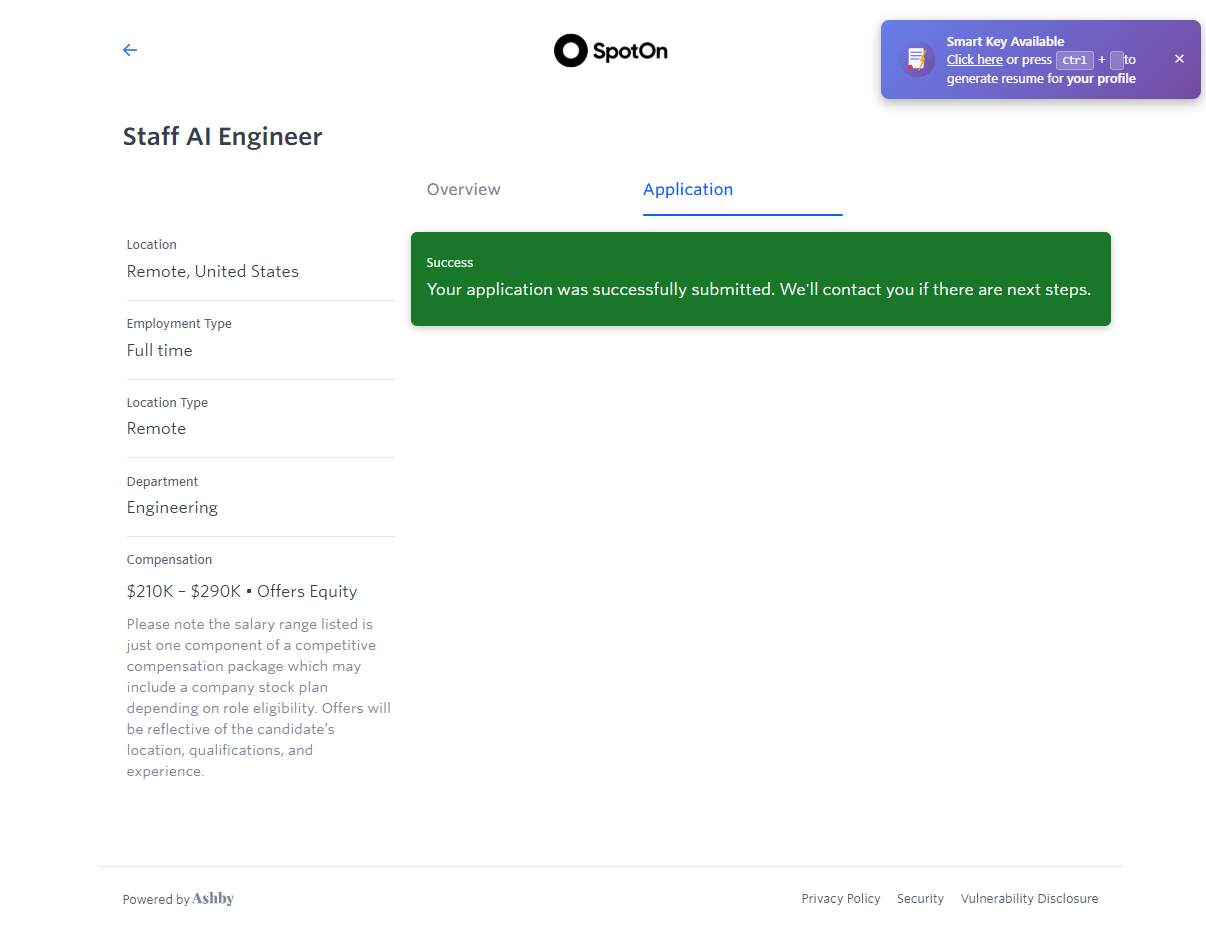Viewport: 1206px width, 933px height.
Task: Open the Overview tab
Action: point(463,190)
